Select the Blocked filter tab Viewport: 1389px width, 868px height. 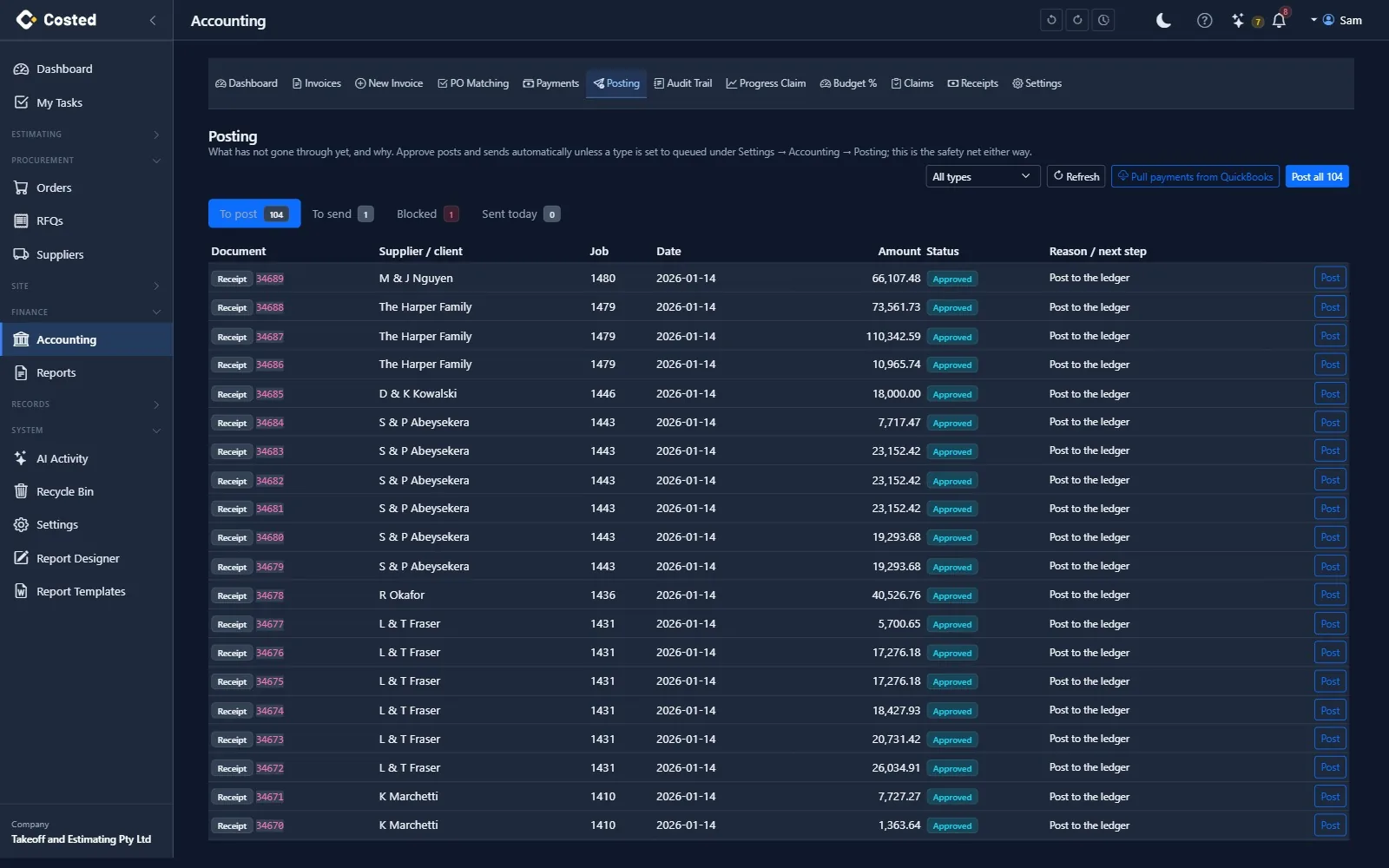point(427,214)
